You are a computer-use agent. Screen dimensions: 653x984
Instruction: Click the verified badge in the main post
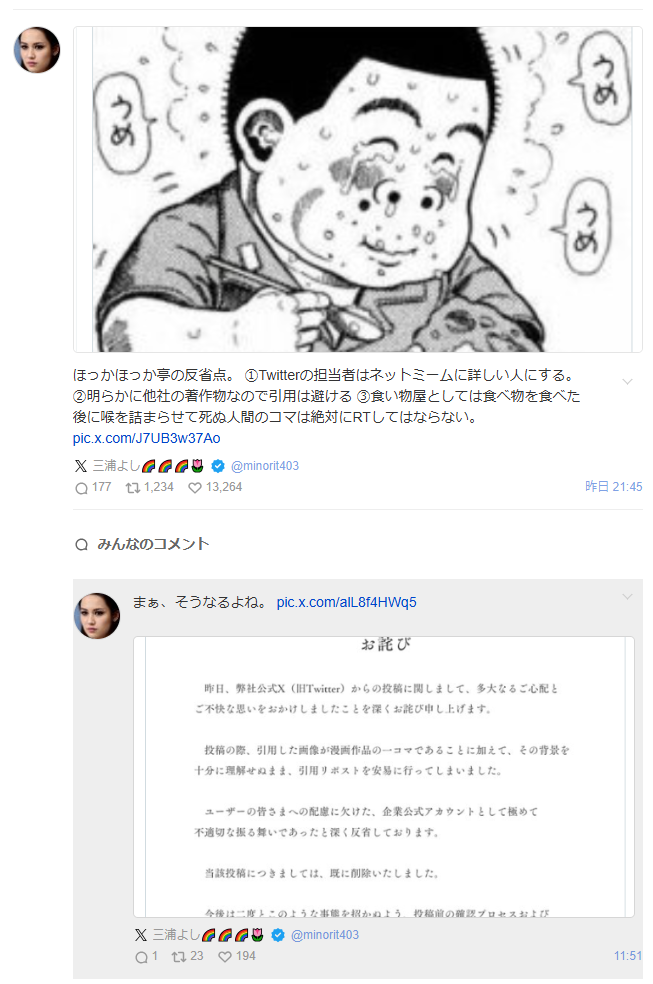[218, 466]
